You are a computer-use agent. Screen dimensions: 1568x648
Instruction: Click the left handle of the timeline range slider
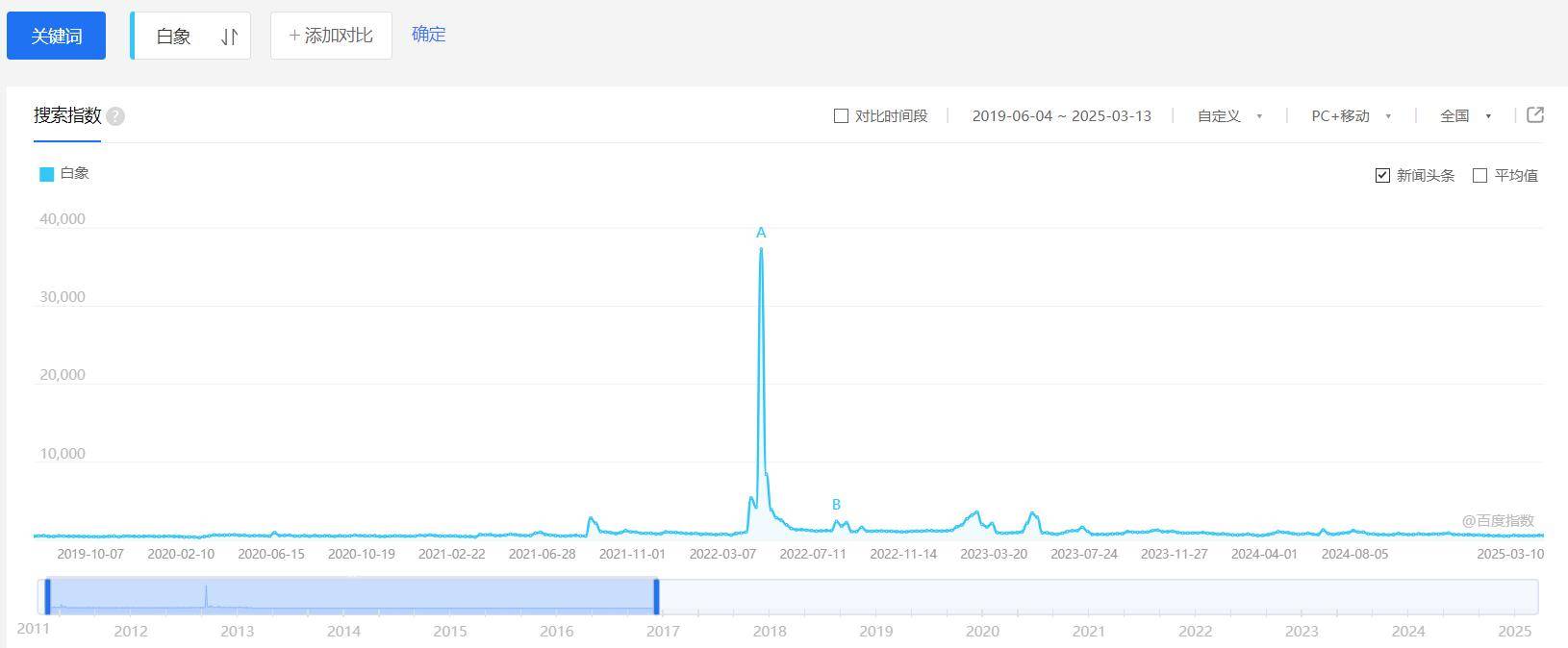point(47,596)
